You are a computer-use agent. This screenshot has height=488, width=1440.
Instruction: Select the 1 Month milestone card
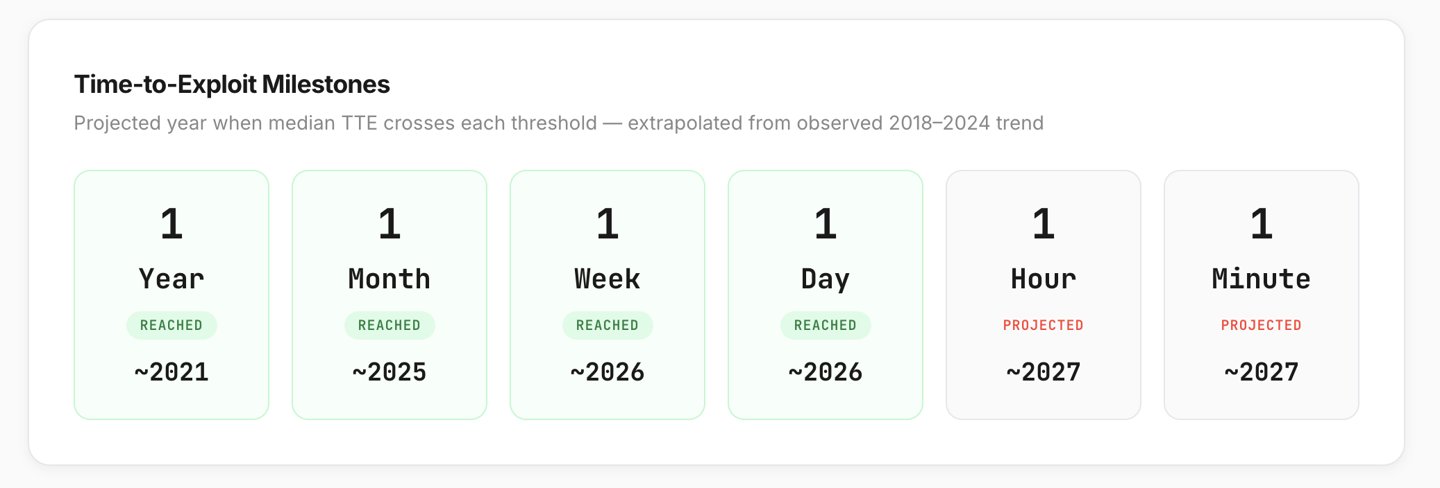tap(389, 295)
